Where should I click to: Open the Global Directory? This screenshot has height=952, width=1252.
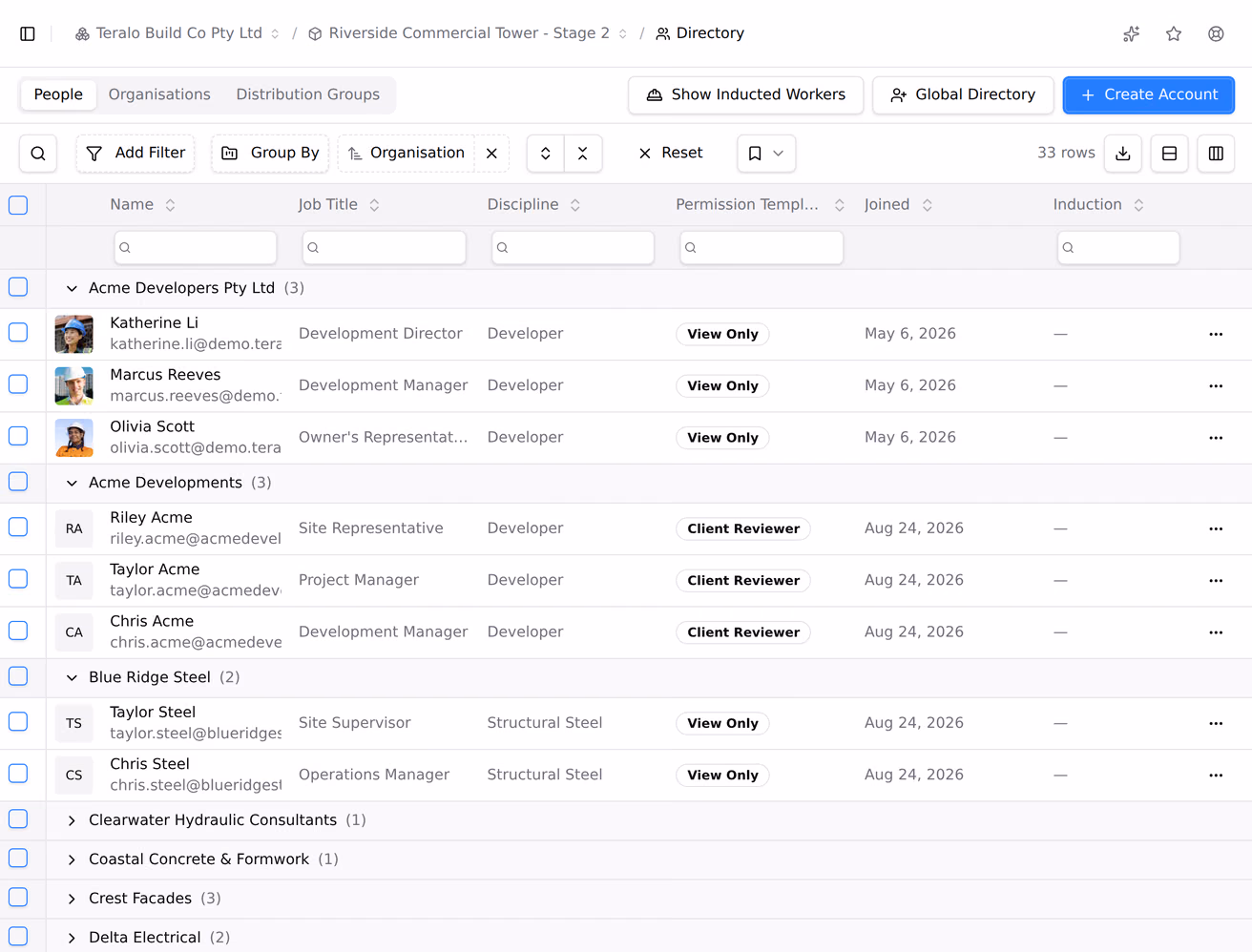tap(963, 95)
